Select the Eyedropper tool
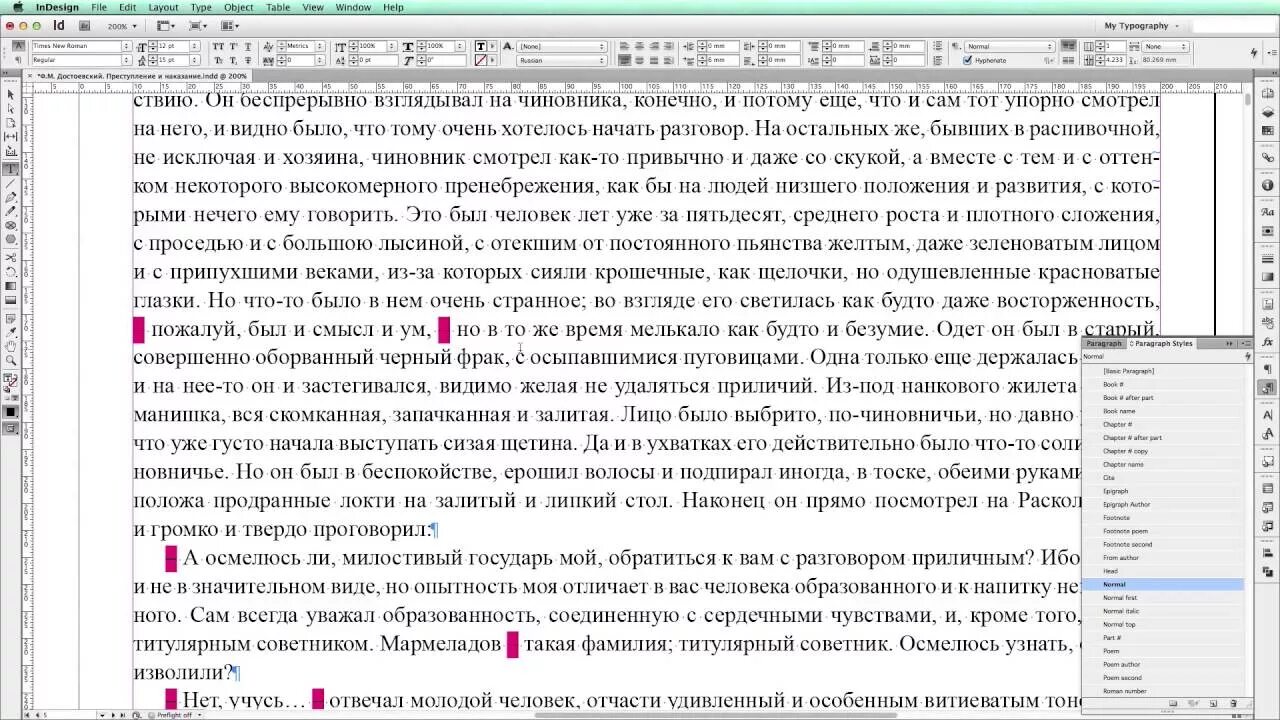Screen dimensions: 1280x720 tap(11, 332)
